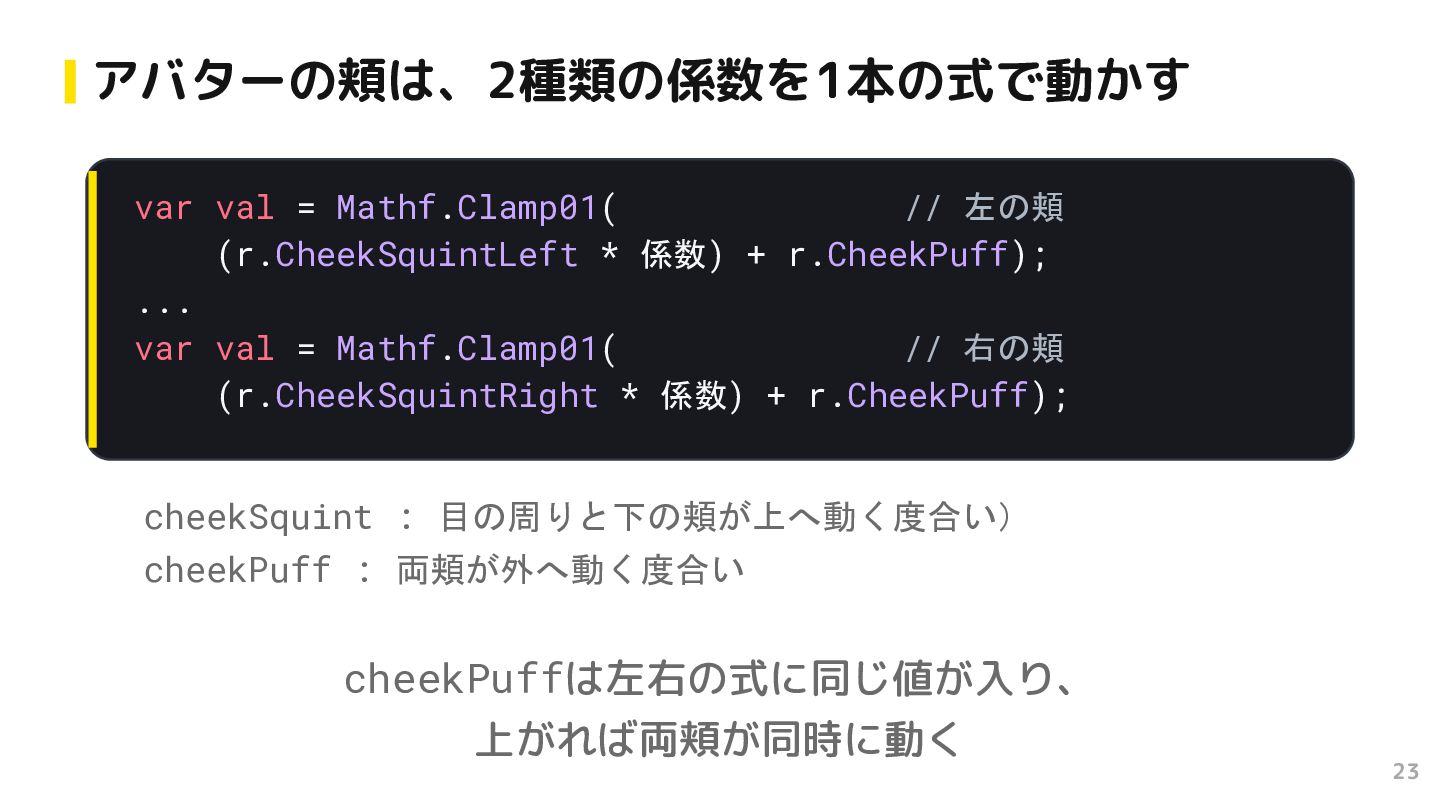Click the first 'CheekPuff' identifier in the code
This screenshot has height=810, width=1440.
(x=918, y=254)
